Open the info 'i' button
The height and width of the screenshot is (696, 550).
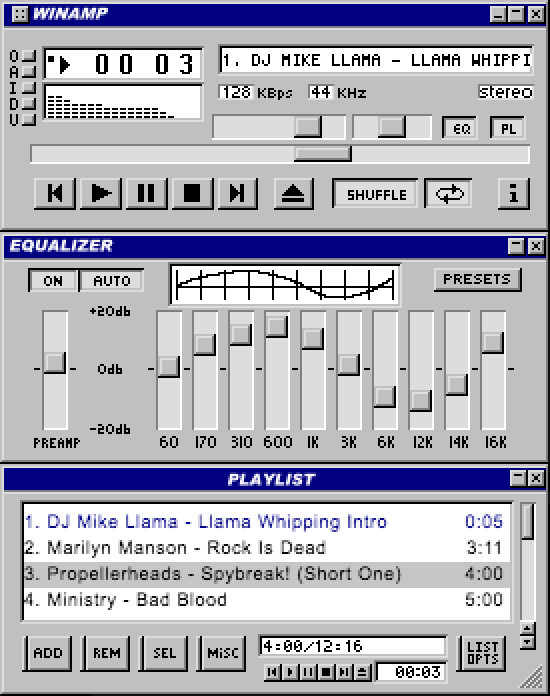tap(514, 194)
